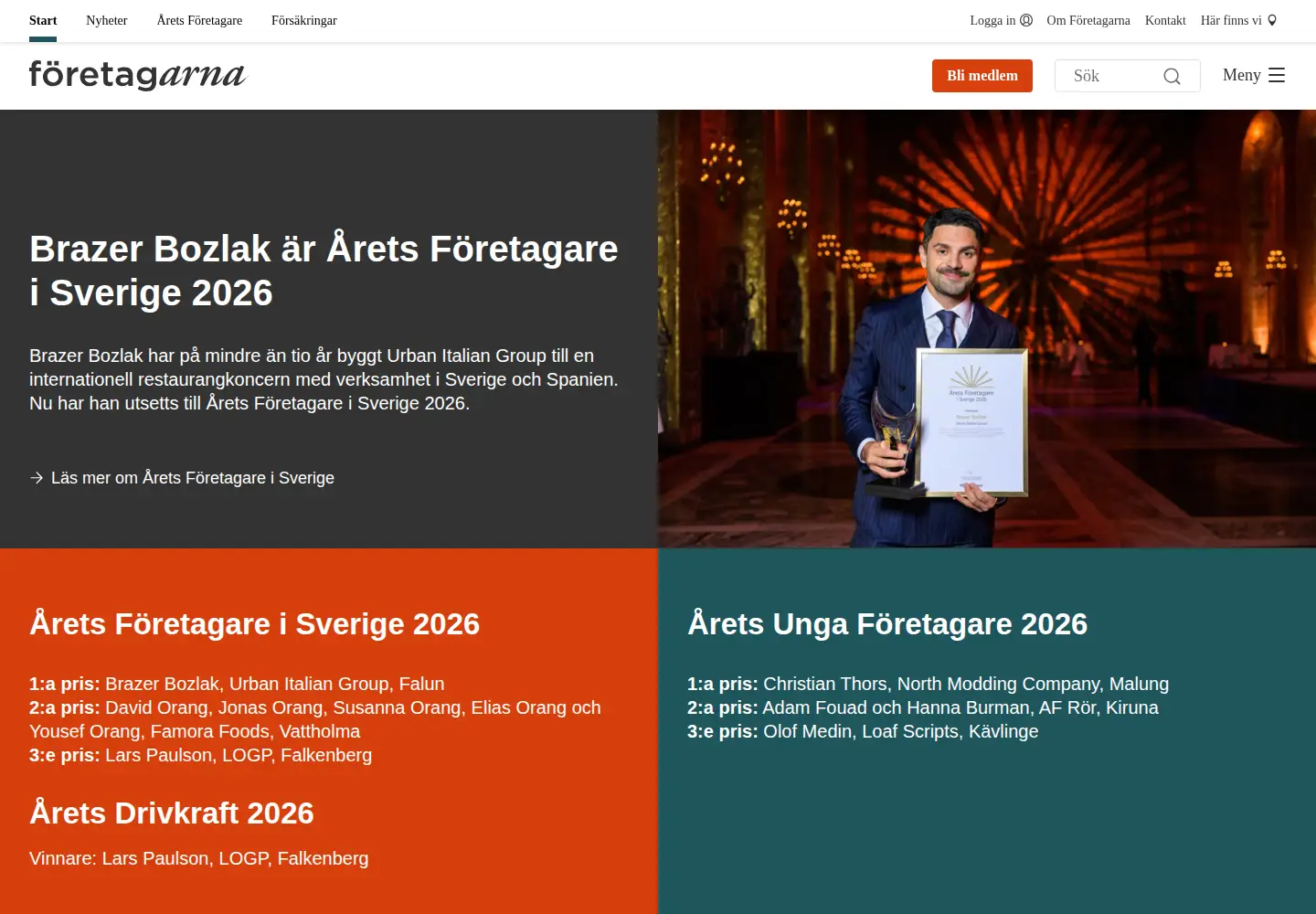Click headline Brazer Bozlak är Årets Företagare
The width and height of the screenshot is (1316, 914).
pyautogui.click(x=324, y=271)
